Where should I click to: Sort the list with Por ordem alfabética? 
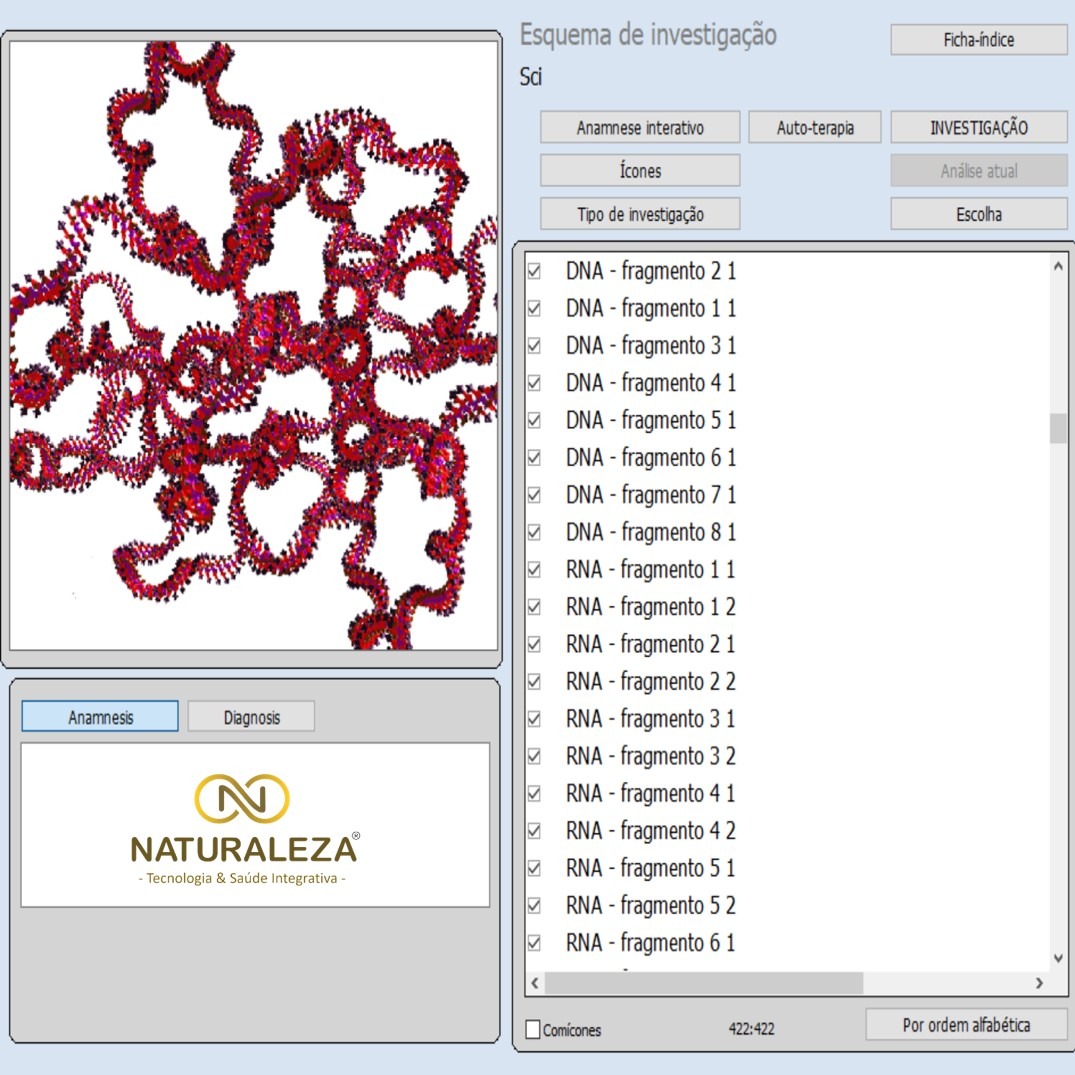pyautogui.click(x=965, y=1025)
